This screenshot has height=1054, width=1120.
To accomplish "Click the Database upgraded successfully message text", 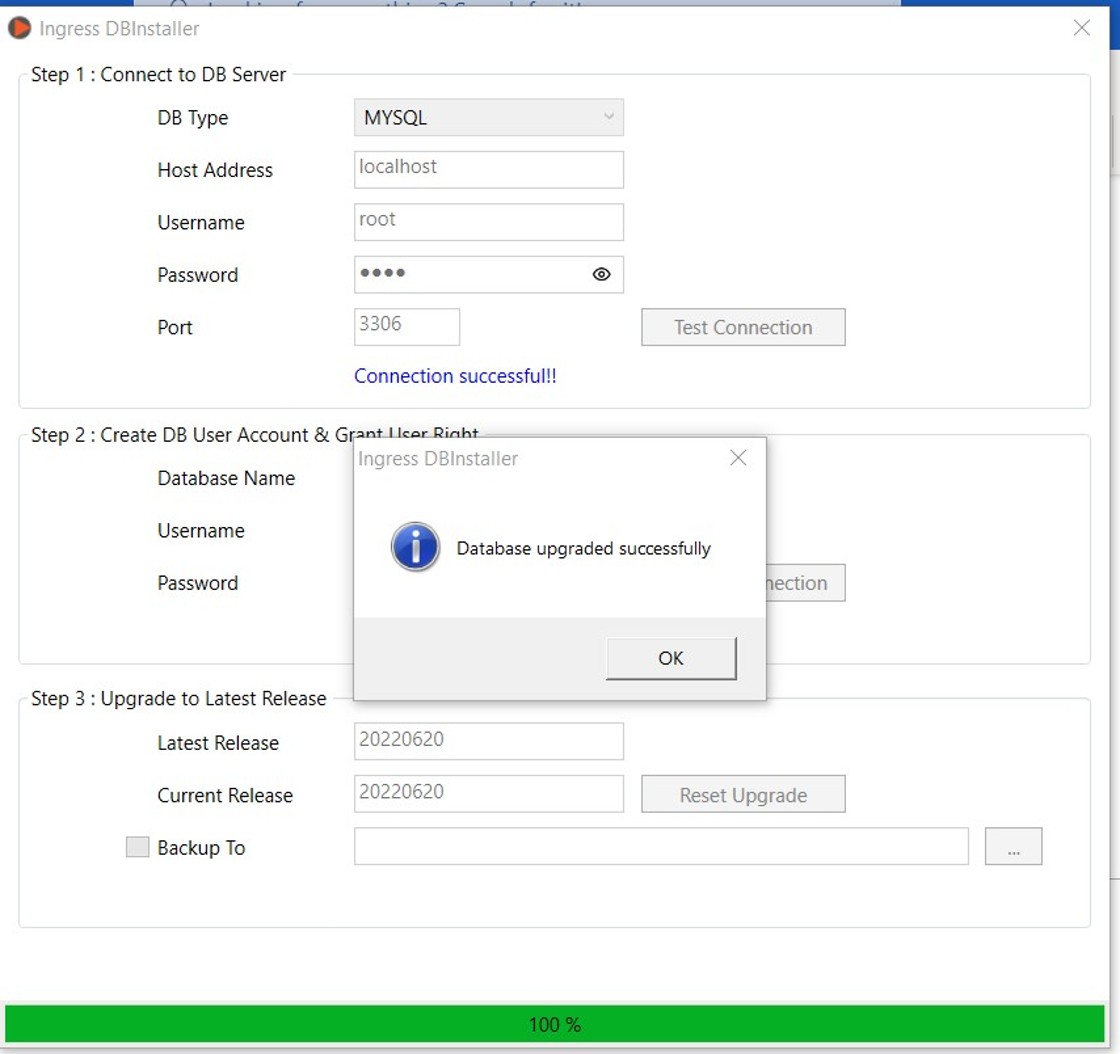I will [584, 548].
